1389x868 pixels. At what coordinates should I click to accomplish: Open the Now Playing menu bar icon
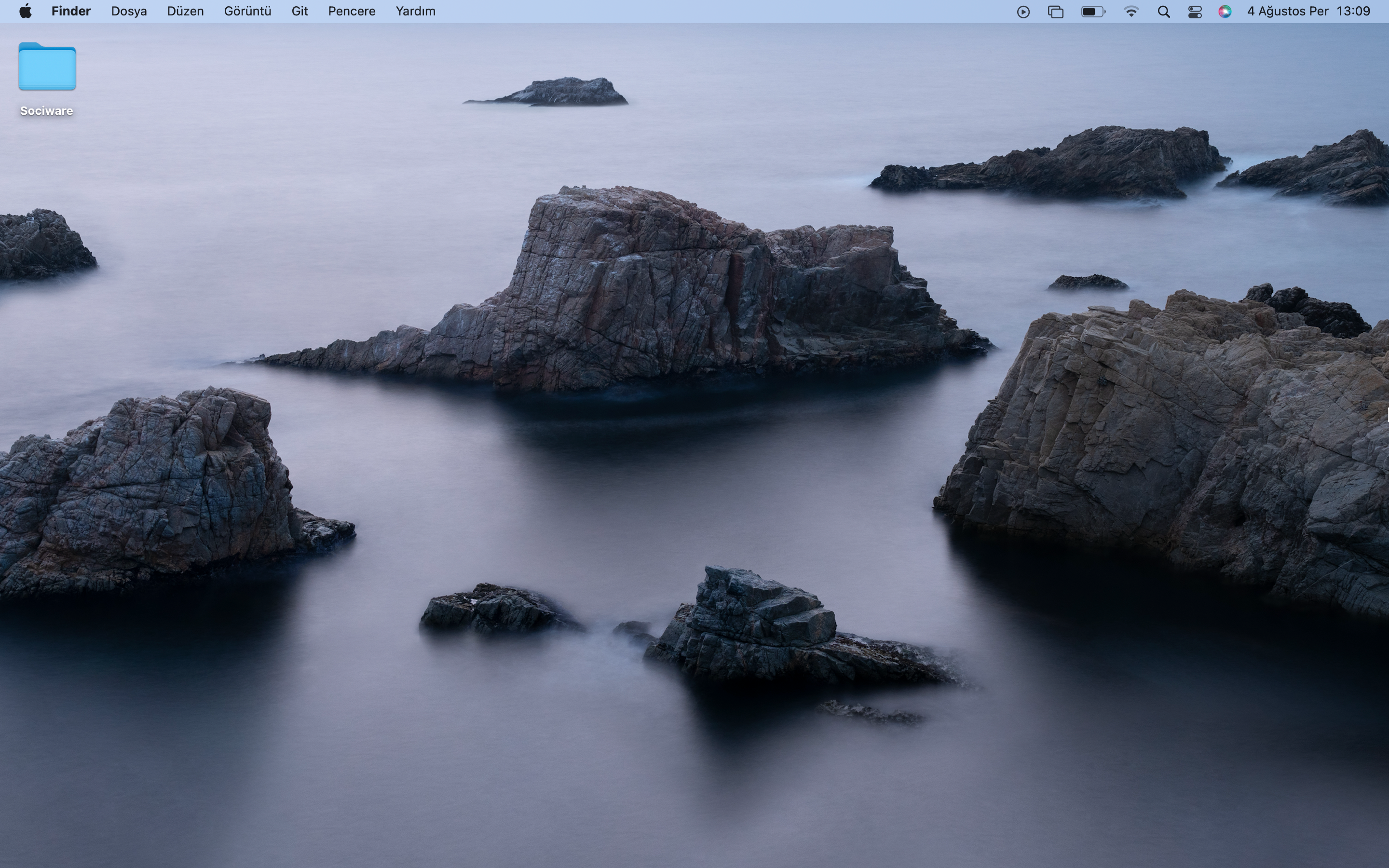(1023, 12)
